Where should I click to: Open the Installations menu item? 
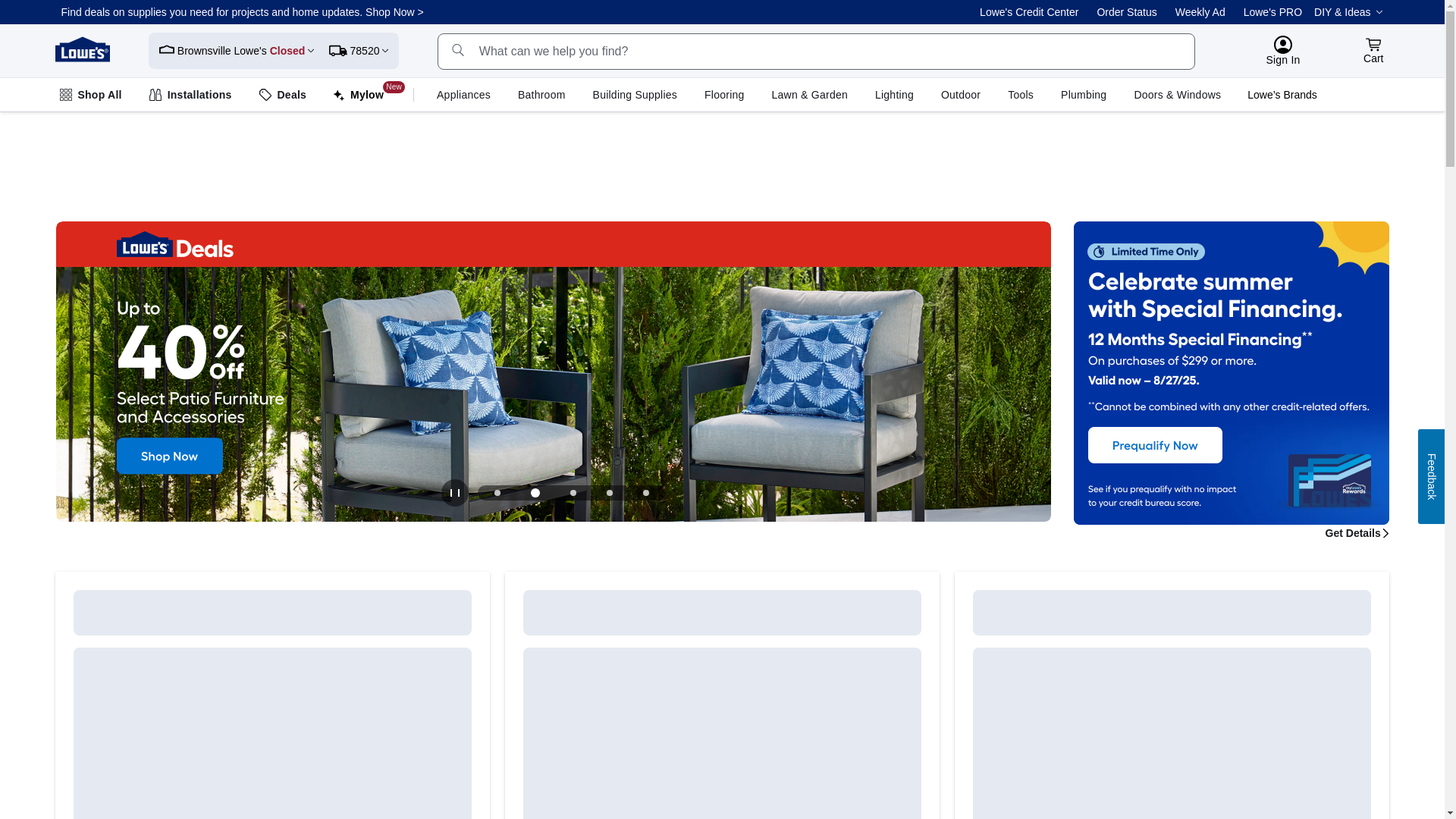click(190, 95)
